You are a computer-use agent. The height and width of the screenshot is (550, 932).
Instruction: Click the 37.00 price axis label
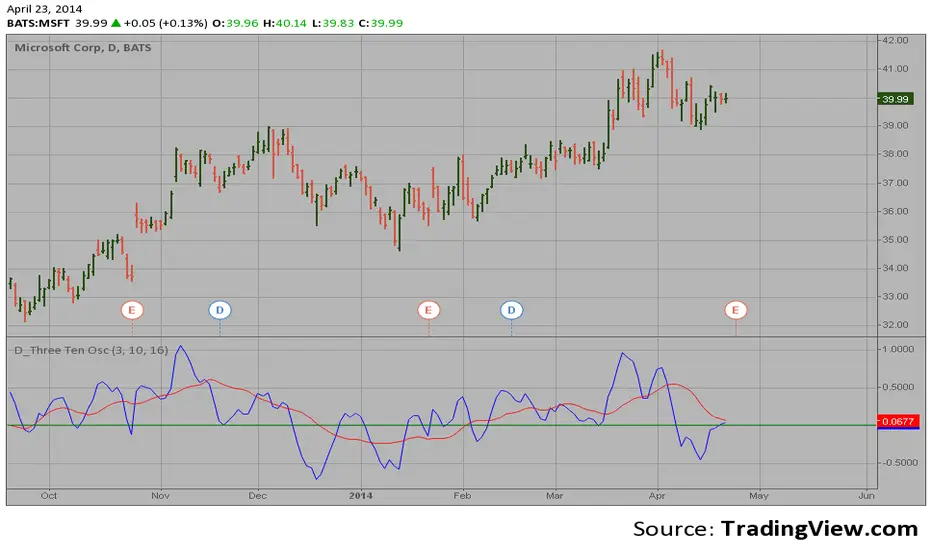(x=896, y=183)
